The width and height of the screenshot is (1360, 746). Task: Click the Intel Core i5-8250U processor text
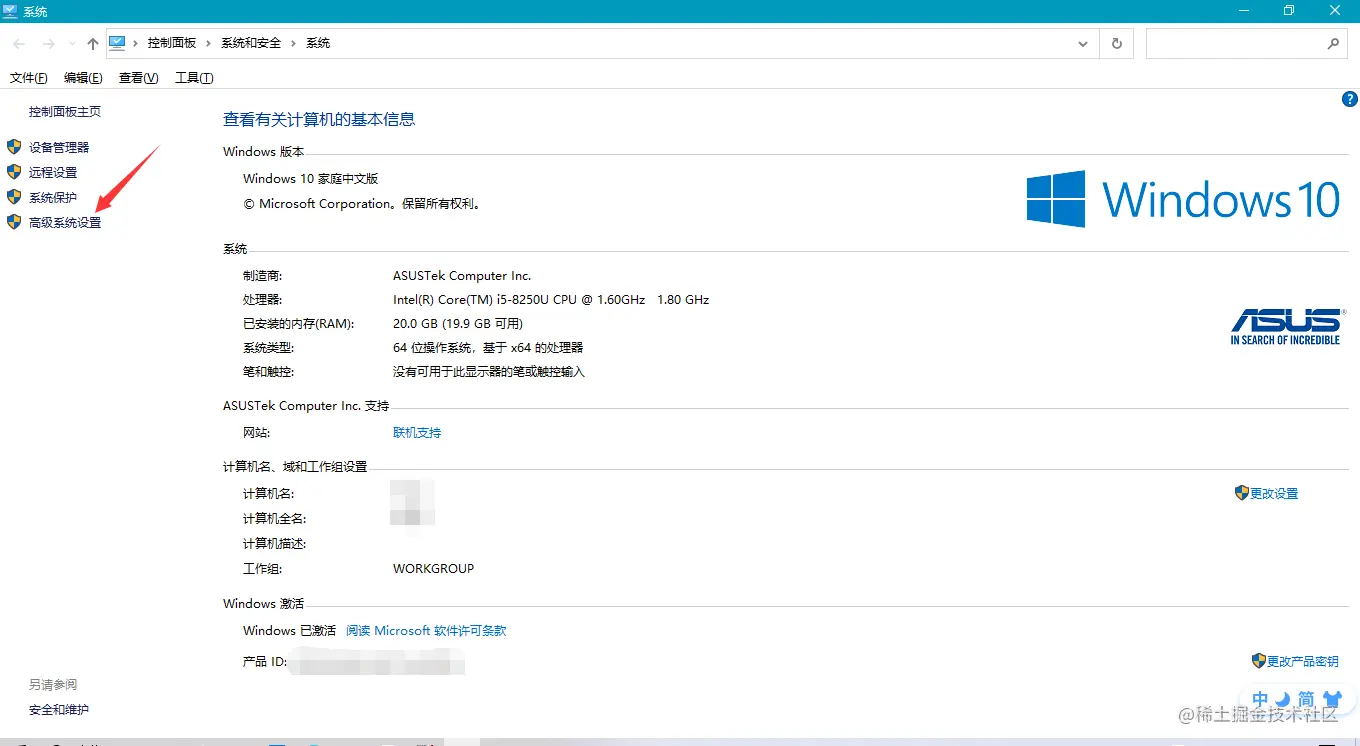(x=551, y=300)
